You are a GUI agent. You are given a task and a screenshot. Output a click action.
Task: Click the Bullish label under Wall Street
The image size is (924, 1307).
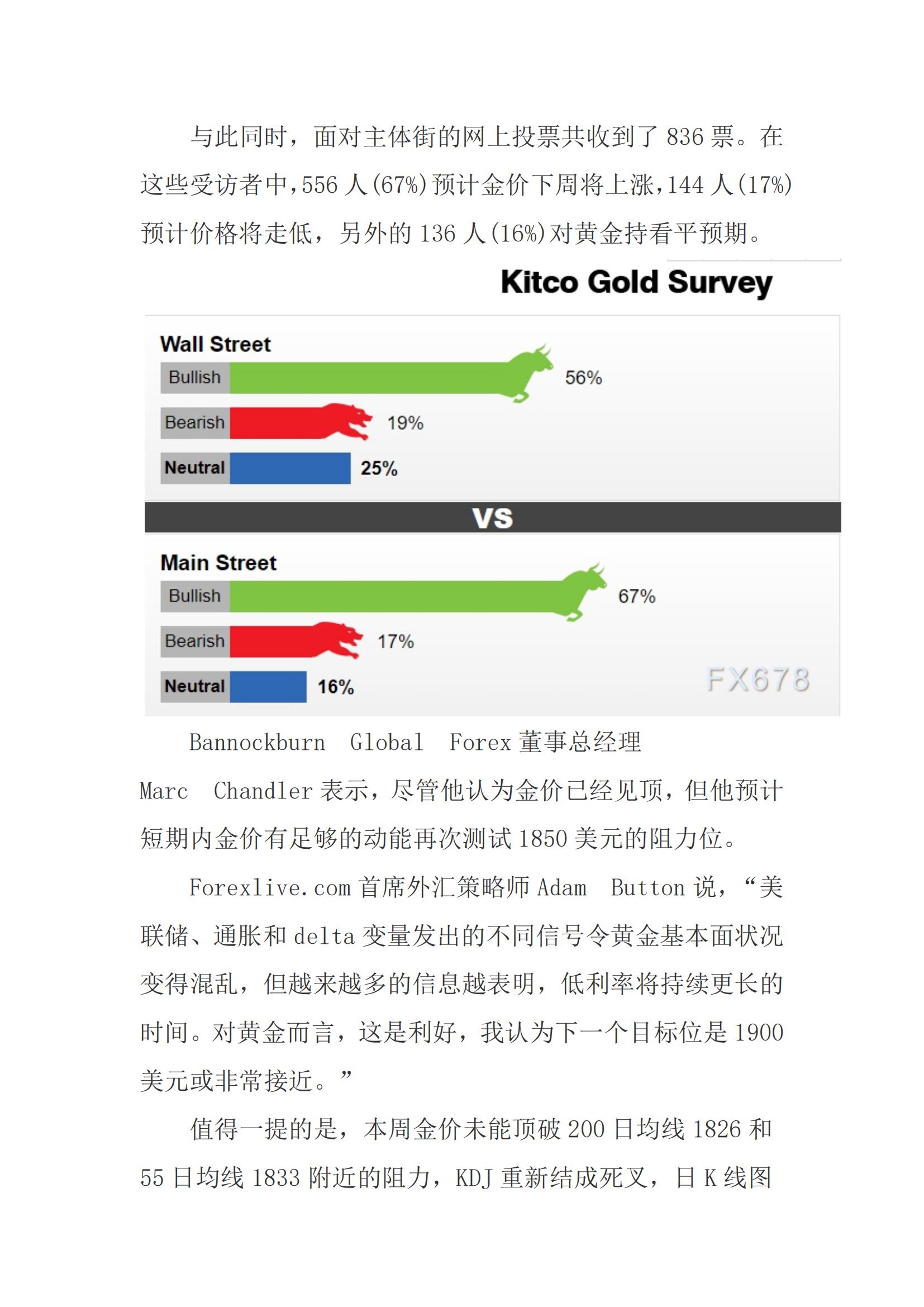[x=194, y=377]
